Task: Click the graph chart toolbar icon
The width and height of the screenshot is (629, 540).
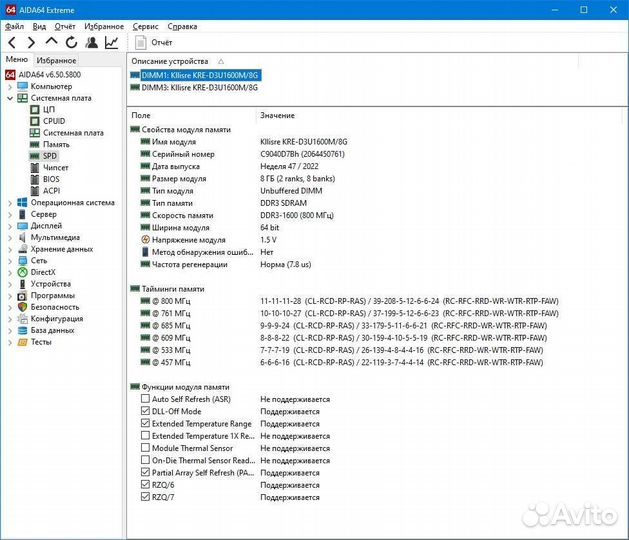Action: click(x=111, y=43)
